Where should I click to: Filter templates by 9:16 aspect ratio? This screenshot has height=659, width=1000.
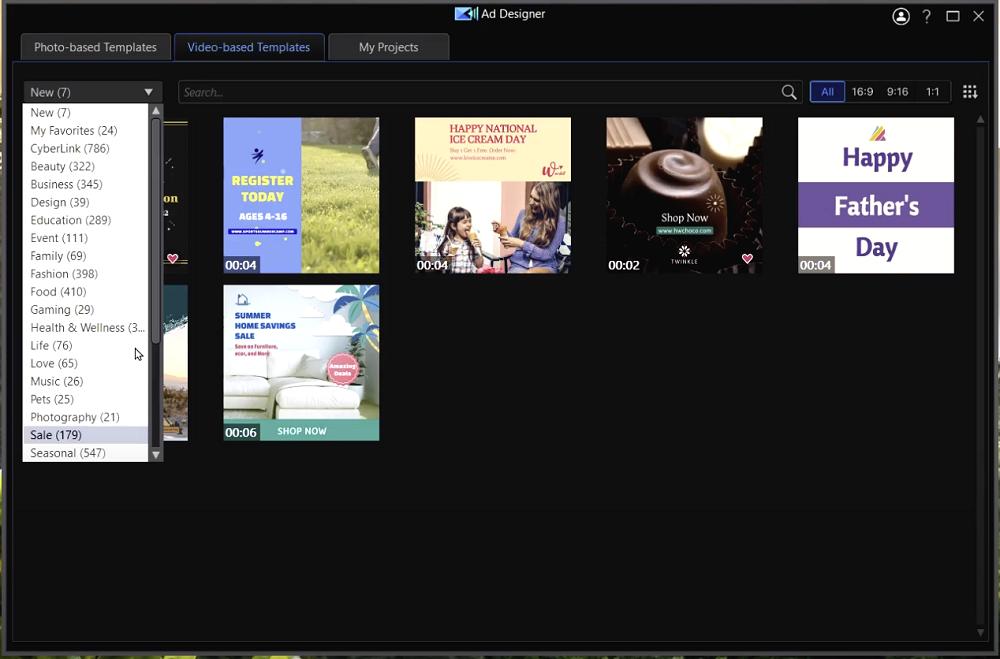pyautogui.click(x=896, y=91)
